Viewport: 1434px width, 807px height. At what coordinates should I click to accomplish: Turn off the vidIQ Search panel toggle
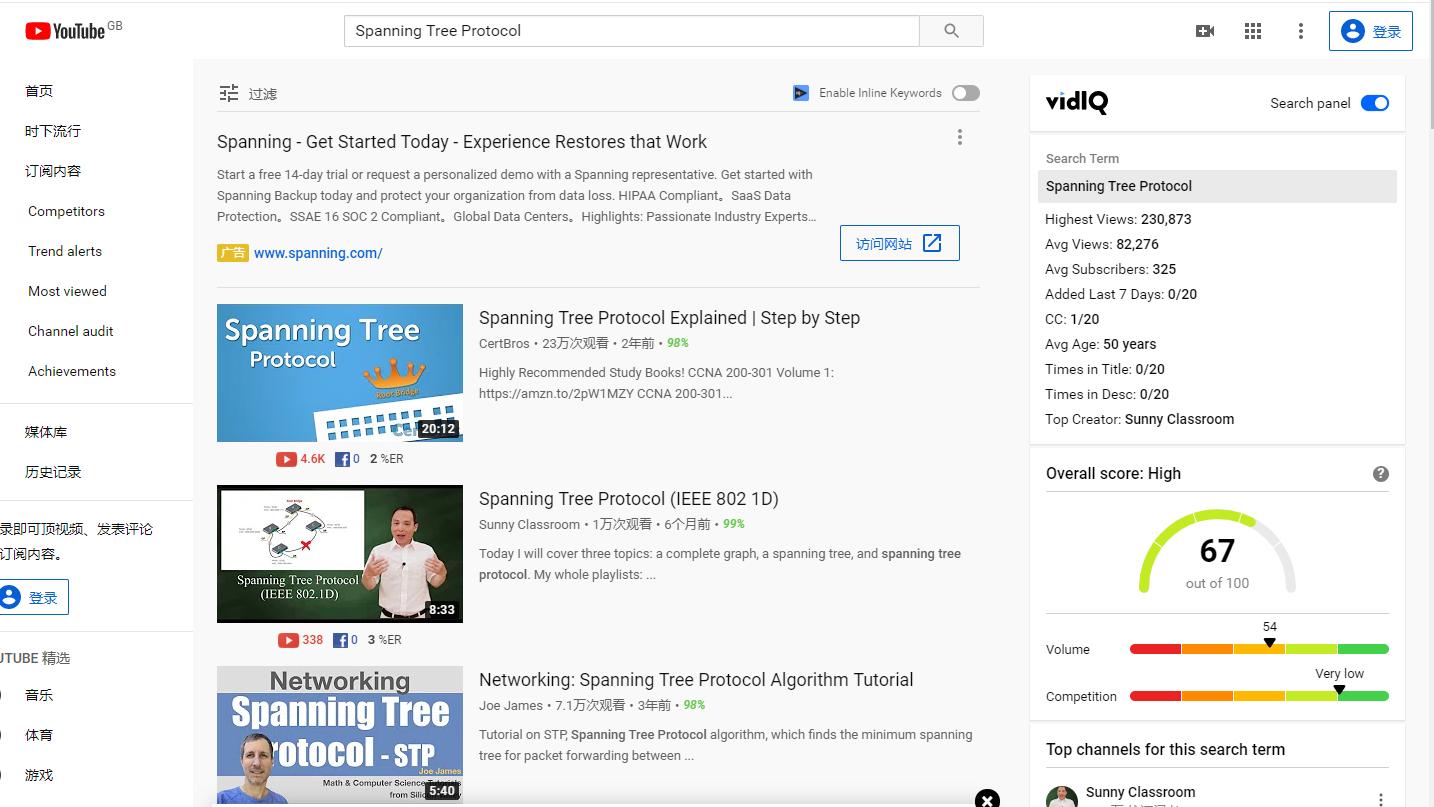(x=1375, y=103)
